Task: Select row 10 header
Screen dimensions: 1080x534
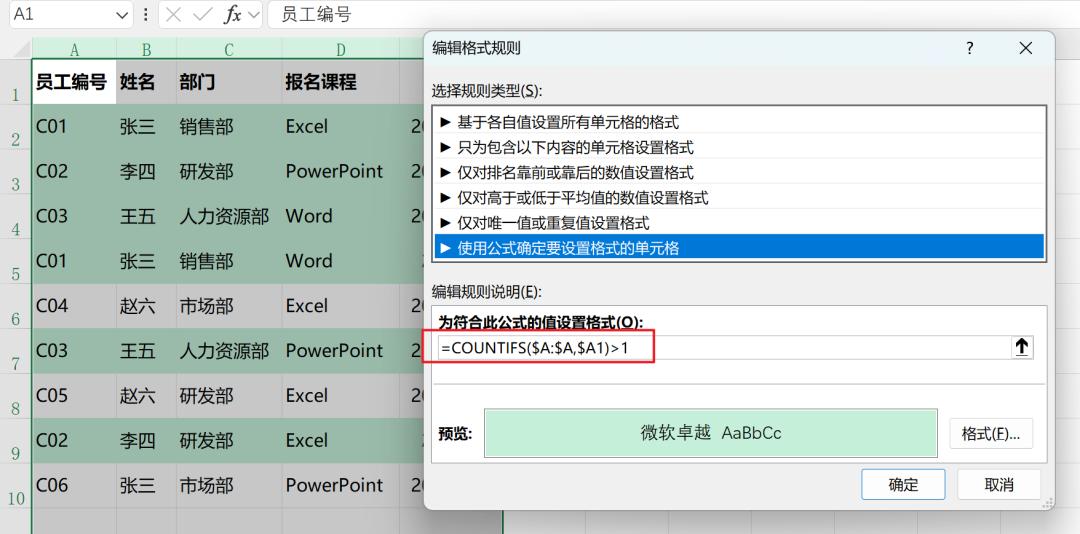Action: (x=16, y=486)
